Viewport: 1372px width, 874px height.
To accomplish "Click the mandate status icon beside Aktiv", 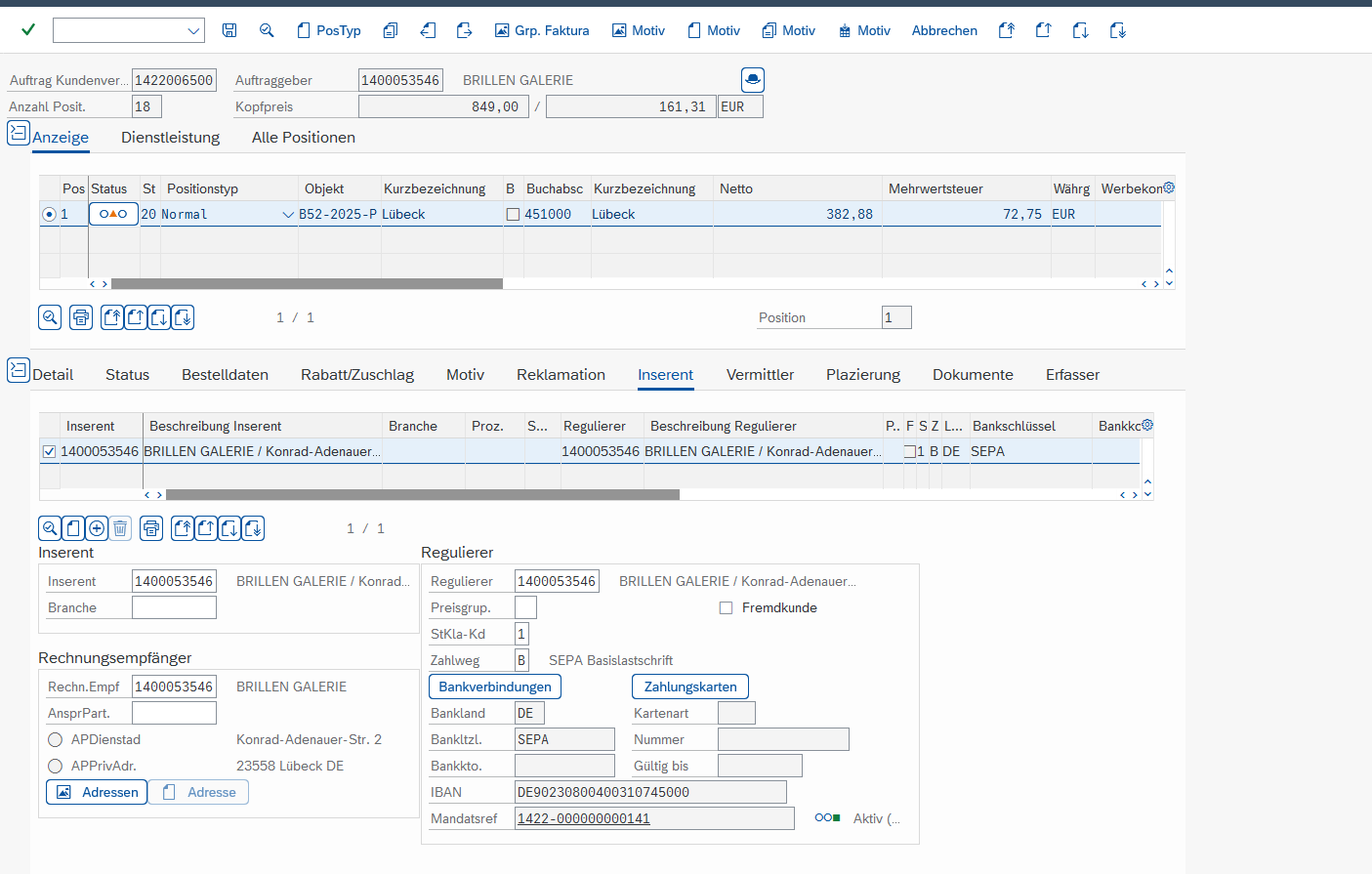I will (x=827, y=818).
